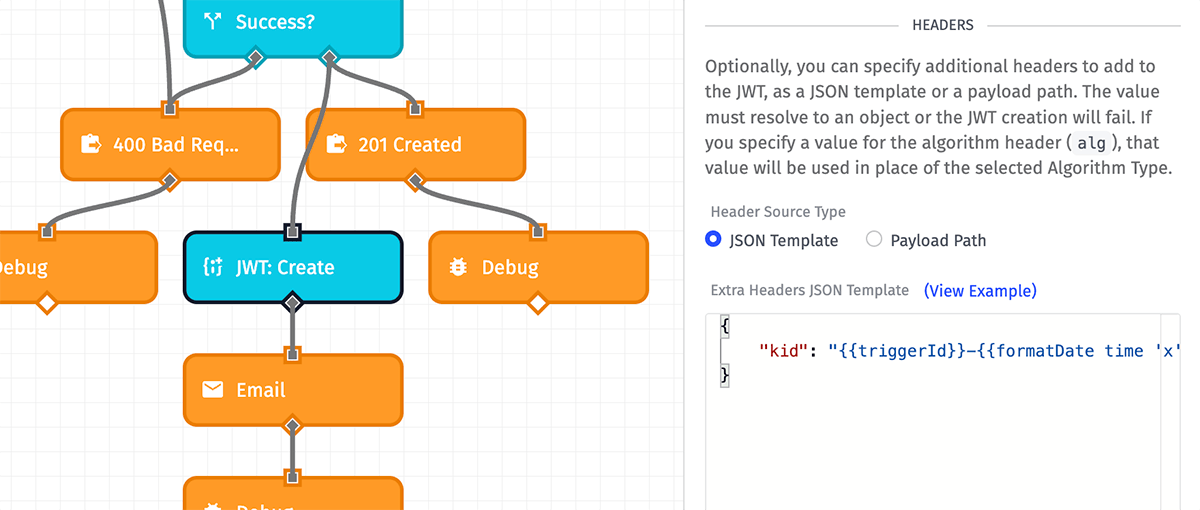This screenshot has height=510, width=1200.
Task: Click the input connector atop bottom cut-off node
Action: tap(293, 478)
